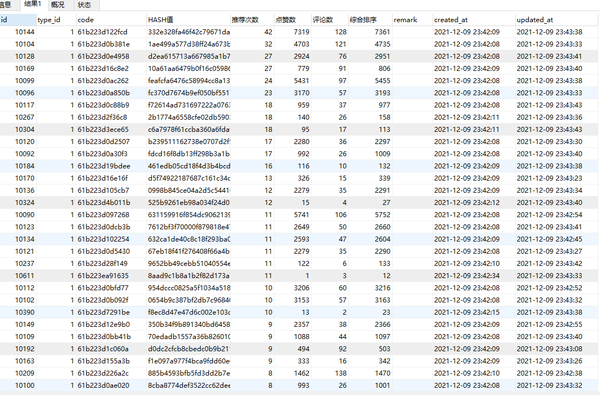Select the type_id column header

[56, 20]
